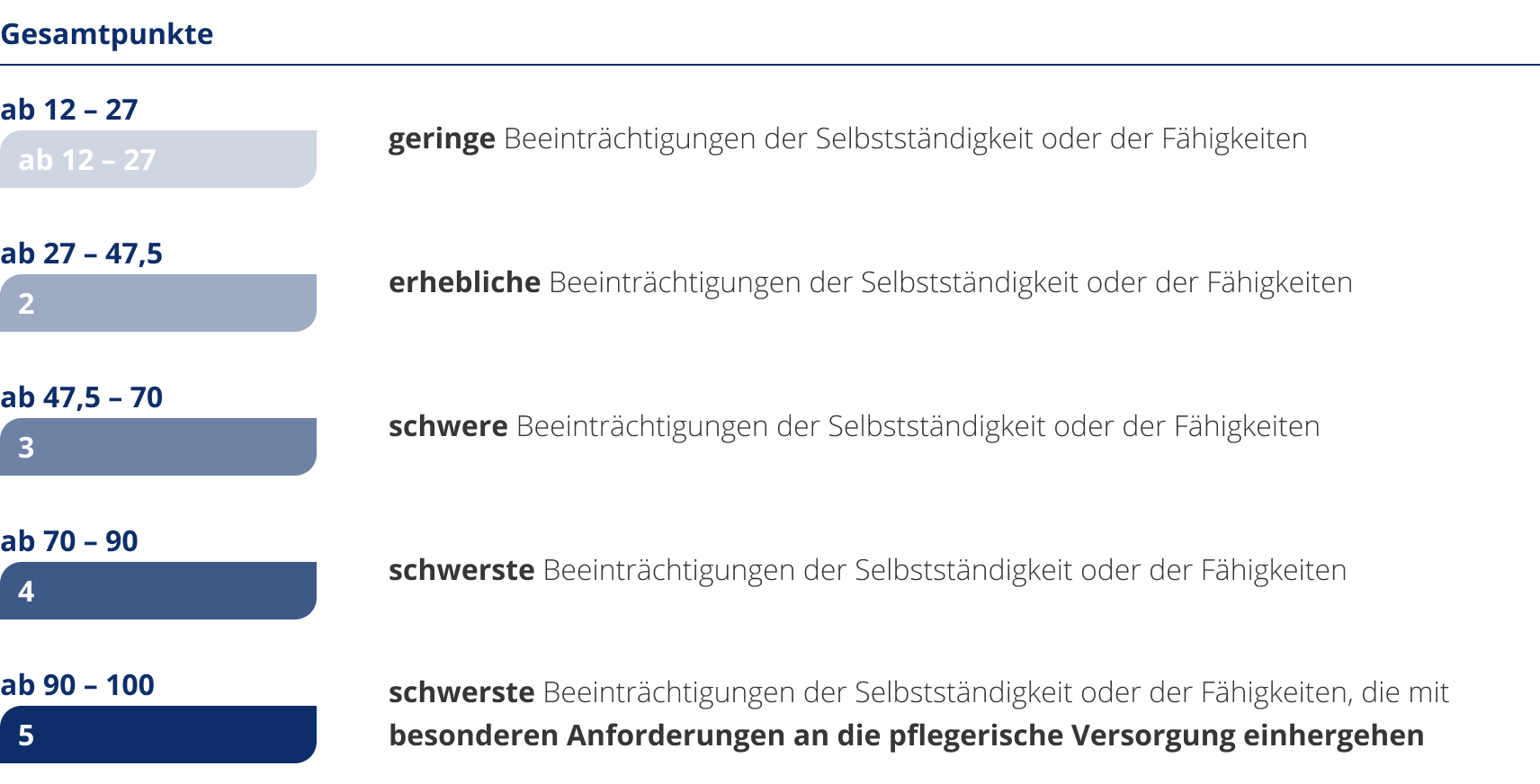Viewport: 1540px width, 784px height.
Task: Click the bold word 'erhebliche'
Action: point(464,282)
